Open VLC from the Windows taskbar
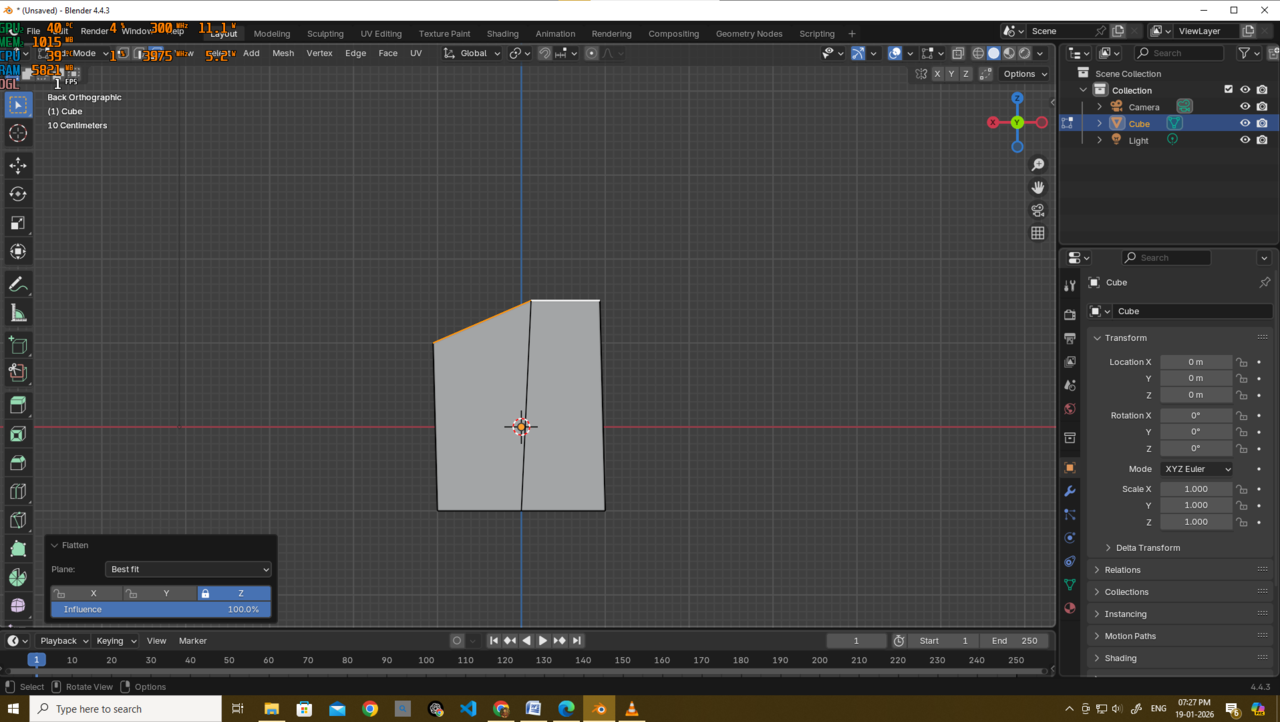 pyautogui.click(x=631, y=709)
